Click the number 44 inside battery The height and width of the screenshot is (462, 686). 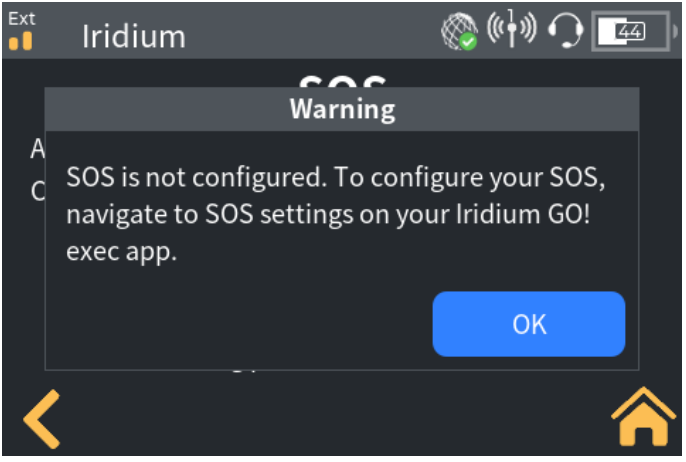[x=630, y=32]
